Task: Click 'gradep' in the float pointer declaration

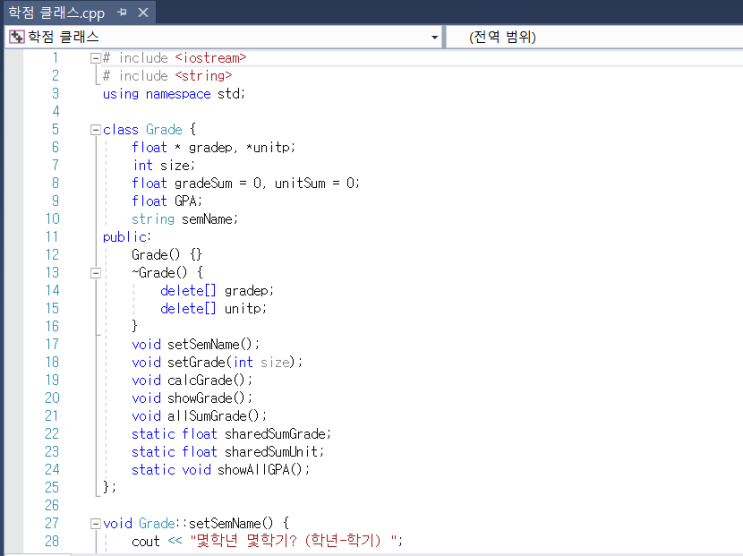Action: coord(210,148)
